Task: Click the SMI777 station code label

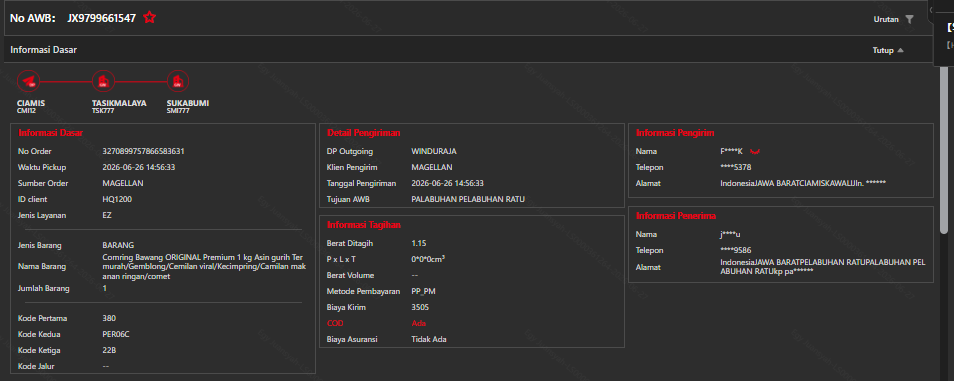Action: [x=178, y=111]
